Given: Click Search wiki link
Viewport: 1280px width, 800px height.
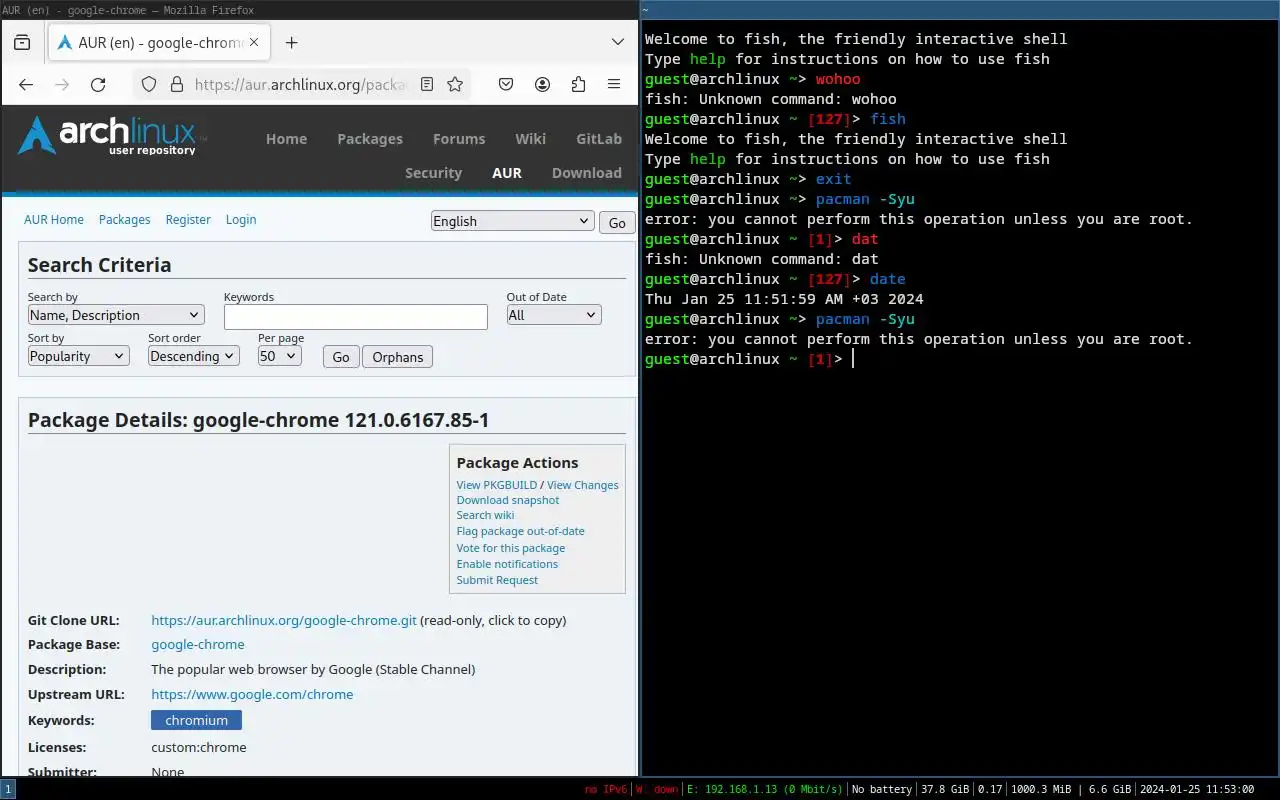Looking at the screenshot, I should point(485,515).
